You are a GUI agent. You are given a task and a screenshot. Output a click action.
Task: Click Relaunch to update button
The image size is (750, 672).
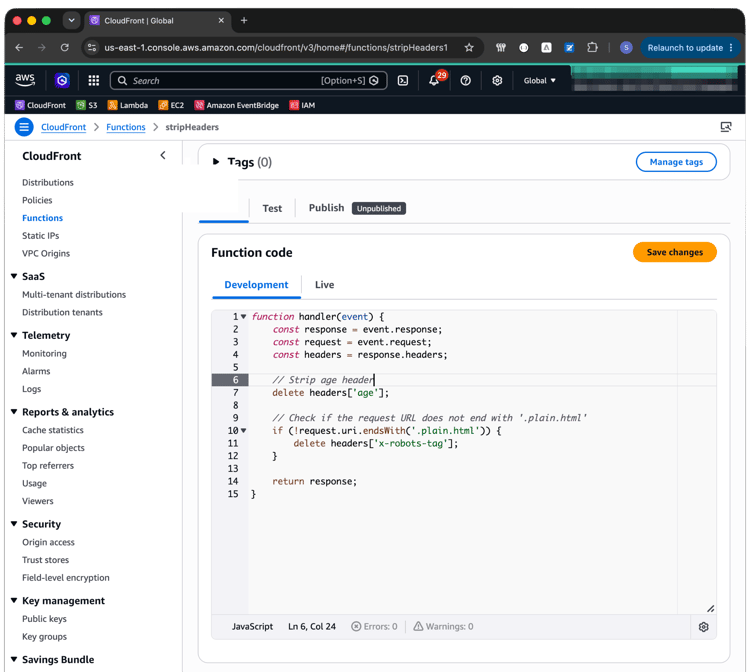[x=690, y=47]
